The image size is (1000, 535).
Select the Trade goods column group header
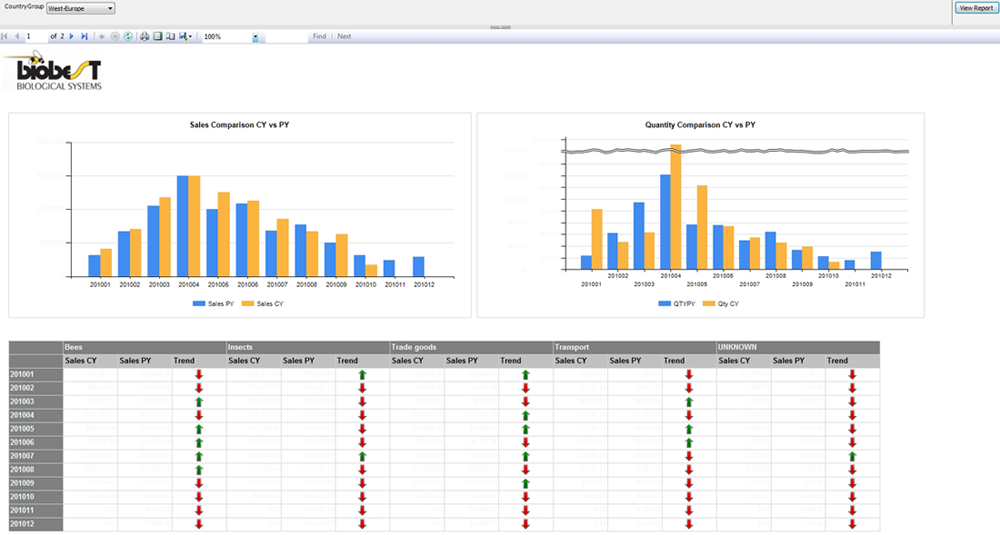471,348
